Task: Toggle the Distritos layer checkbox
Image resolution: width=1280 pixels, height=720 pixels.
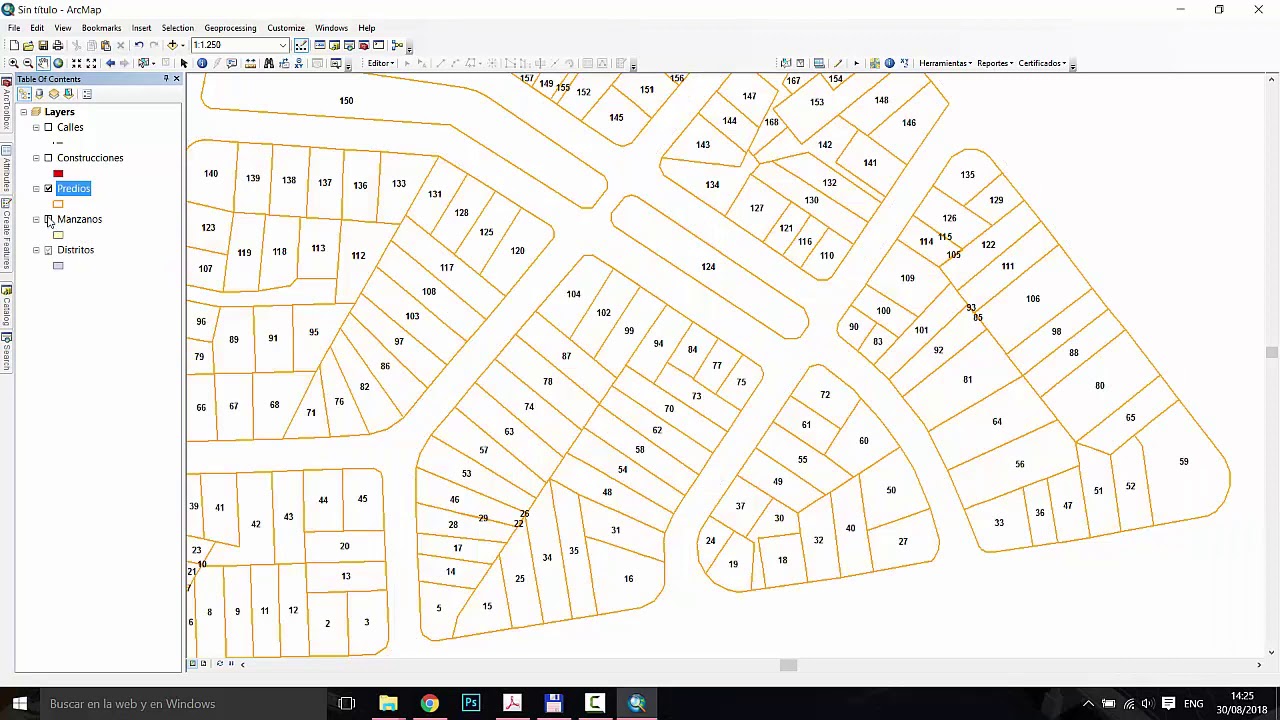Action: 48,250
